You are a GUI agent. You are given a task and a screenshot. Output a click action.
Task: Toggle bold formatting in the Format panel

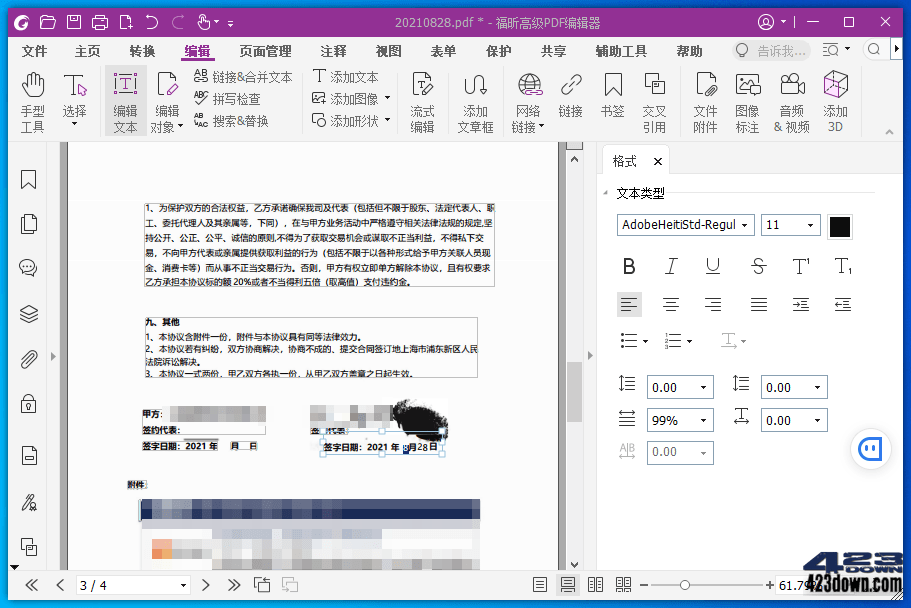click(629, 266)
